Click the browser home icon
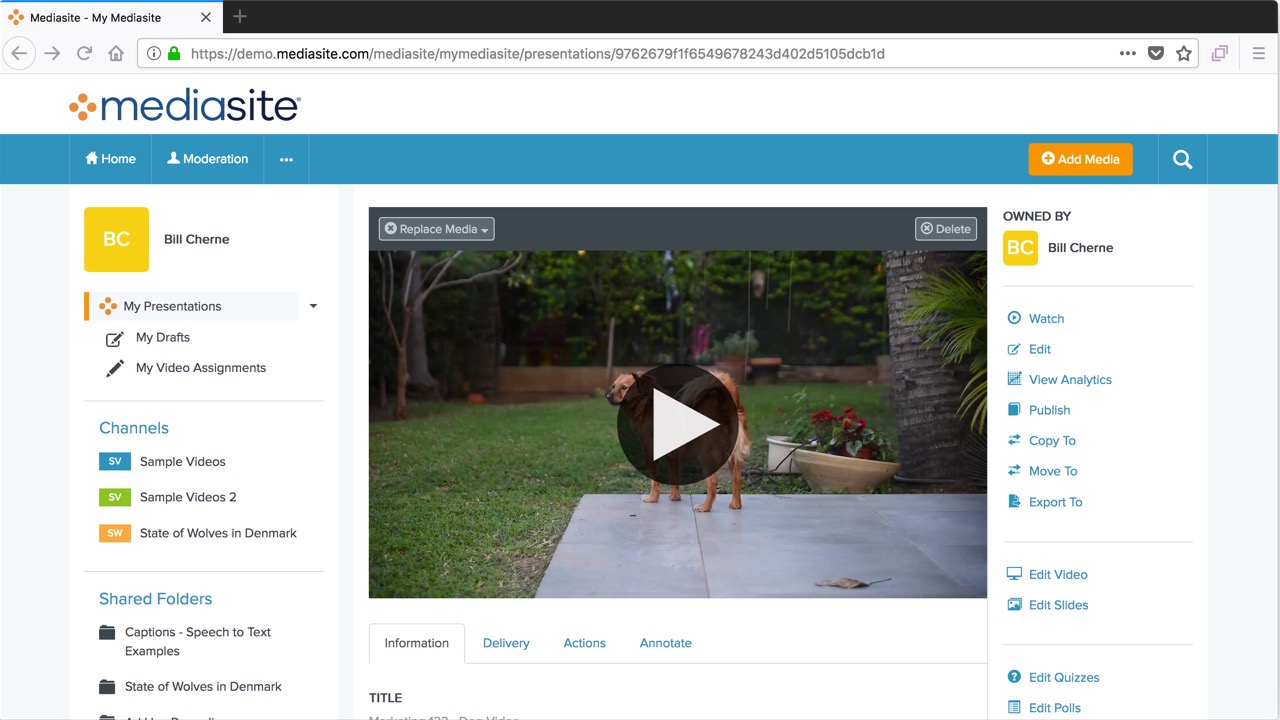Image resolution: width=1280 pixels, height=720 pixels. 116,54
